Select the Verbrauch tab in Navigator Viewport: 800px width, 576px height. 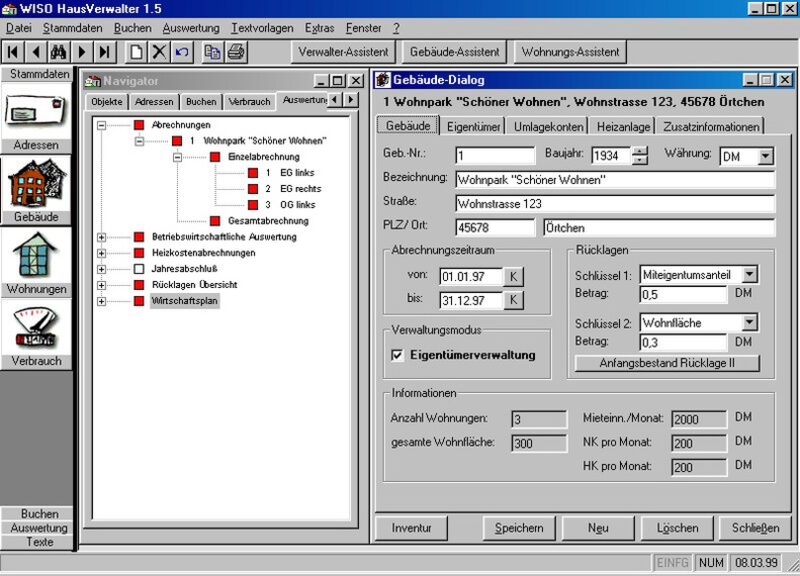pyautogui.click(x=249, y=102)
